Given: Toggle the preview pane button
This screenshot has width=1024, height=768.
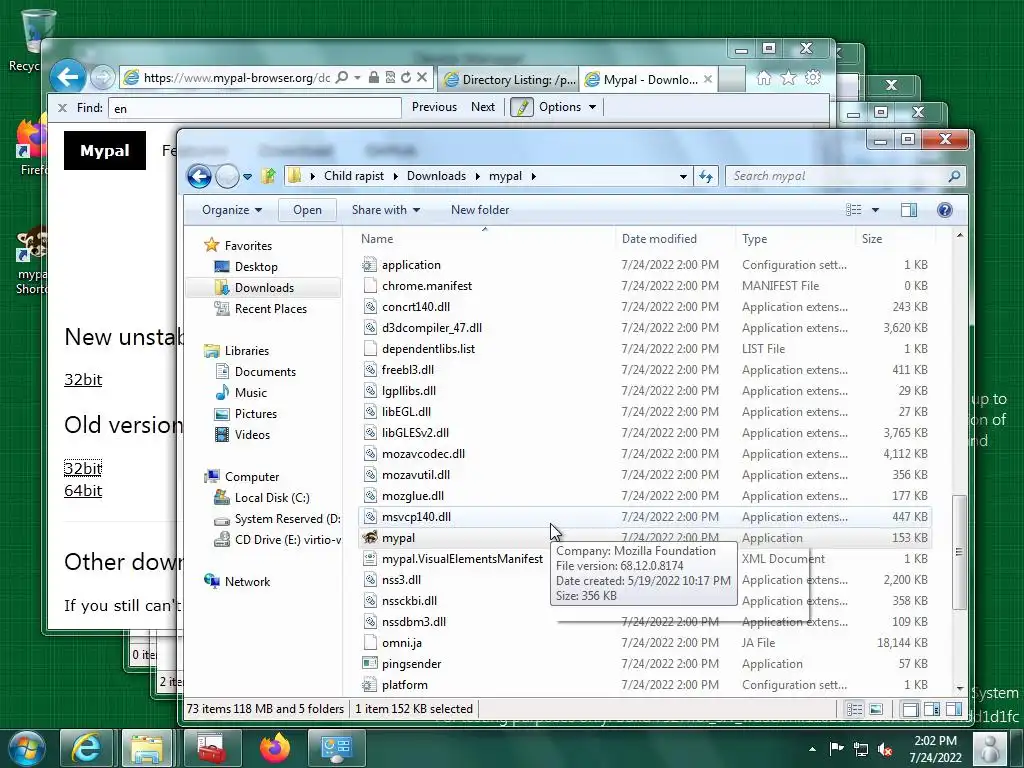Looking at the screenshot, I should coord(908,210).
